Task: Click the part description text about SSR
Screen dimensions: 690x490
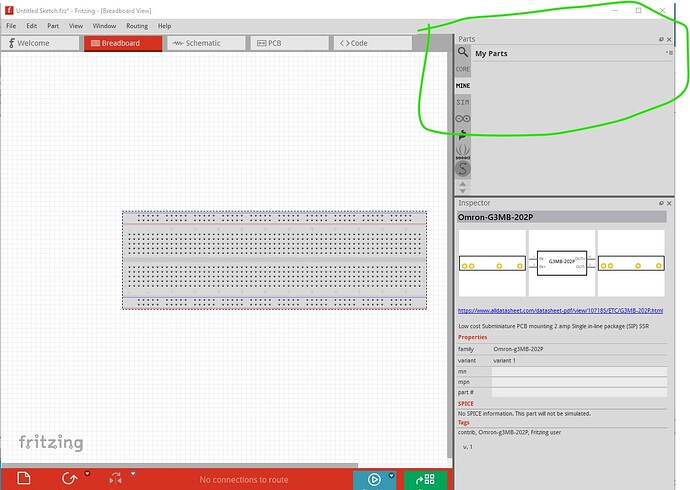Action: click(x=554, y=326)
